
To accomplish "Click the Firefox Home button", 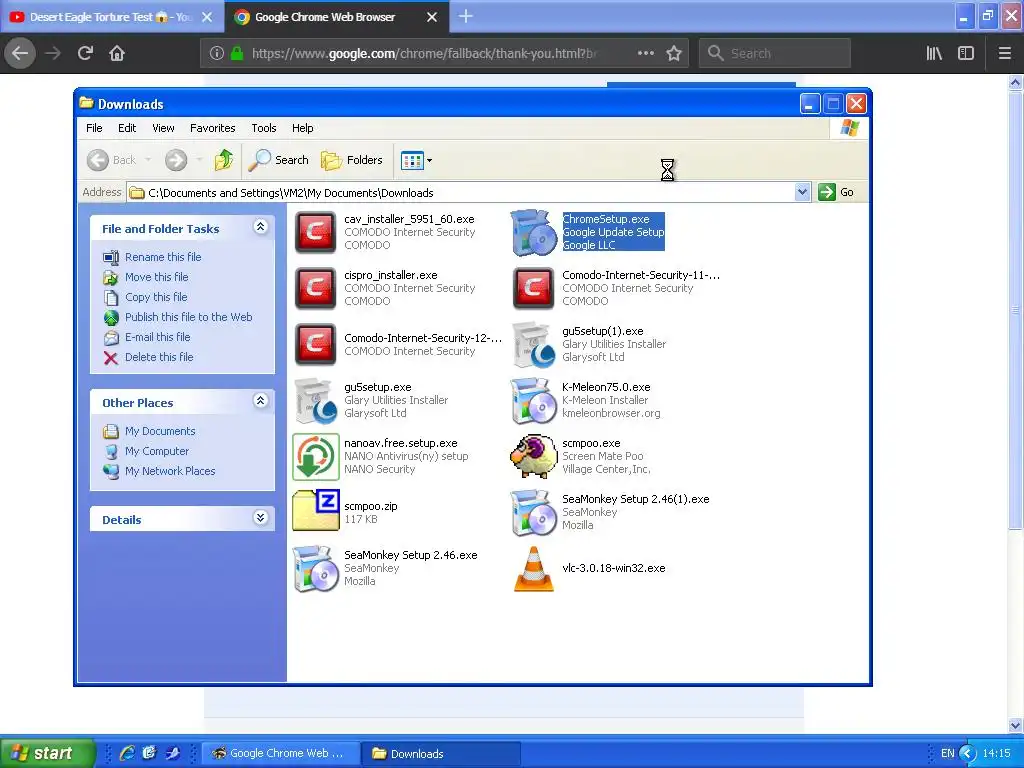I will pos(117,53).
